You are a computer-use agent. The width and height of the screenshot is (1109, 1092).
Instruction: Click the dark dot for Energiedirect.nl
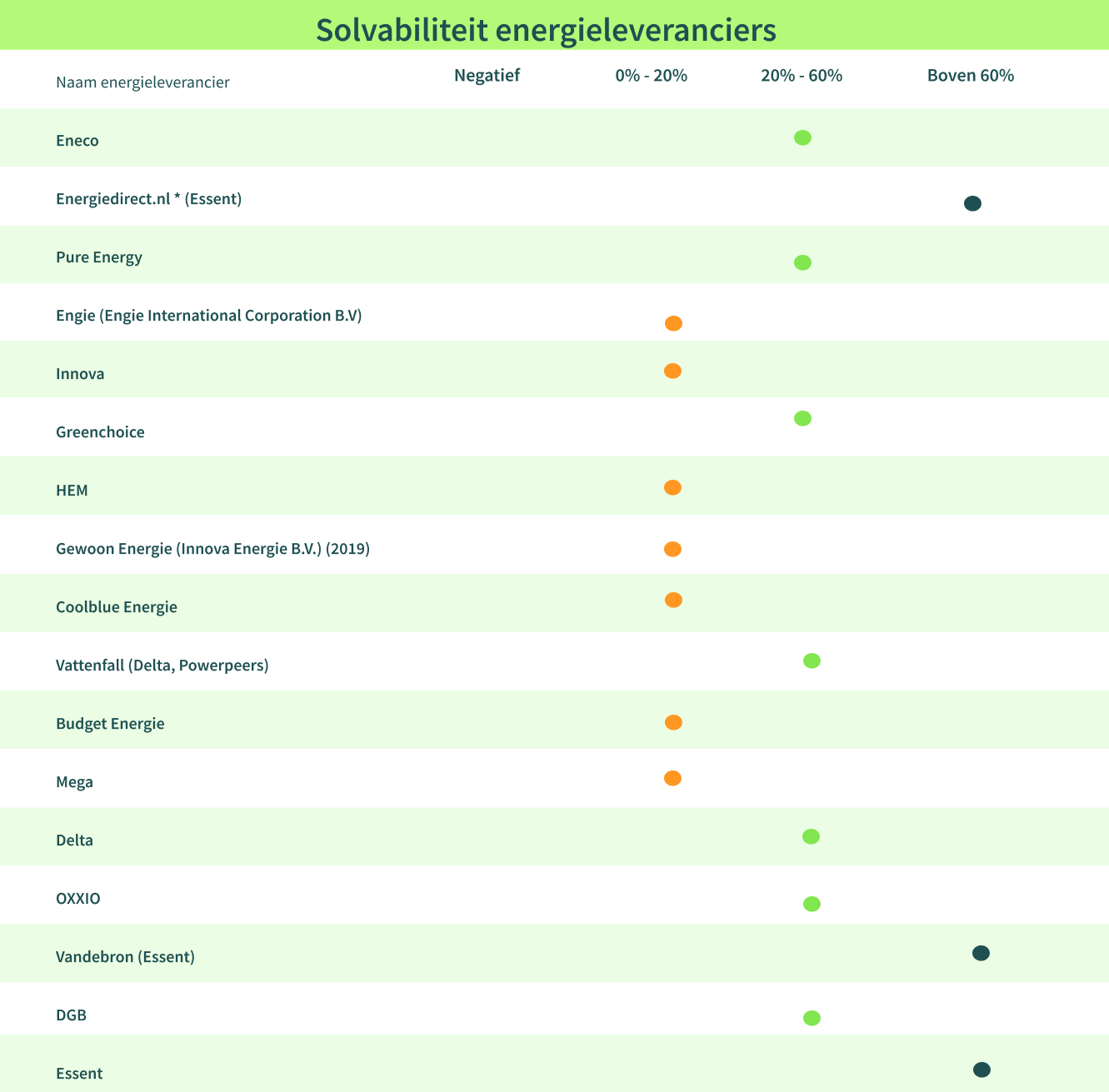coord(972,203)
